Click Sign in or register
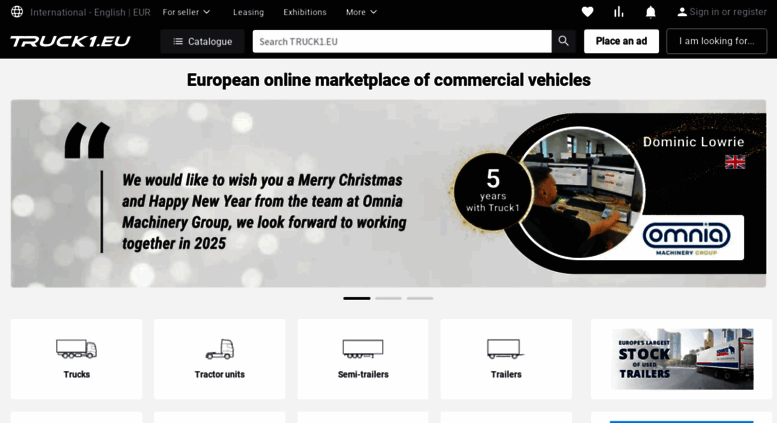The image size is (777, 423). [x=728, y=12]
